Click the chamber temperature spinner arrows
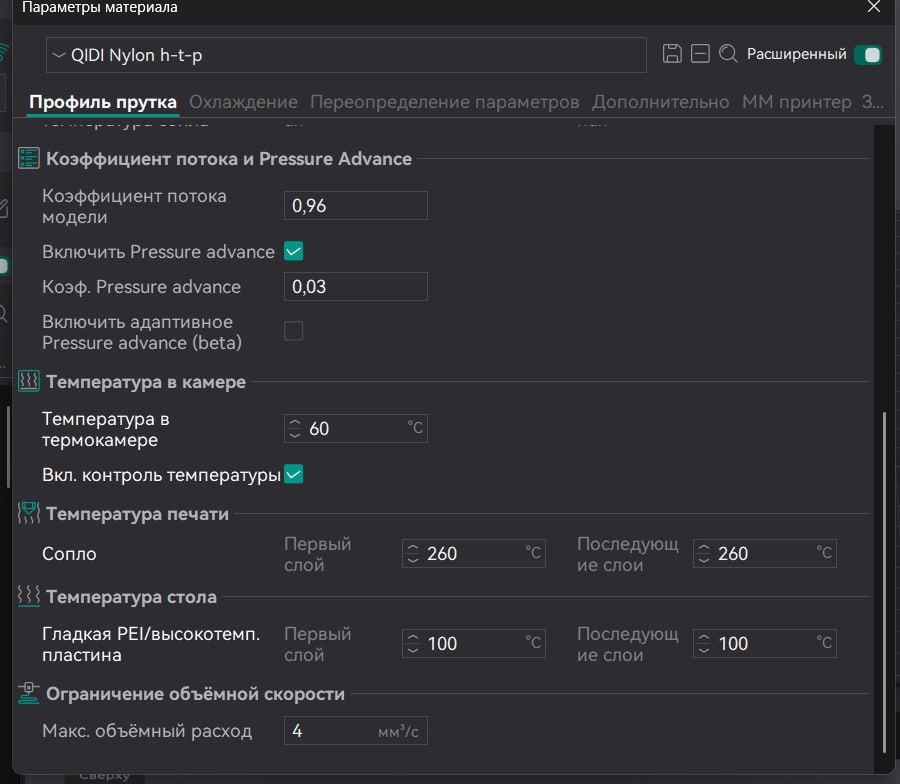Viewport: 900px width, 784px height. click(295, 429)
